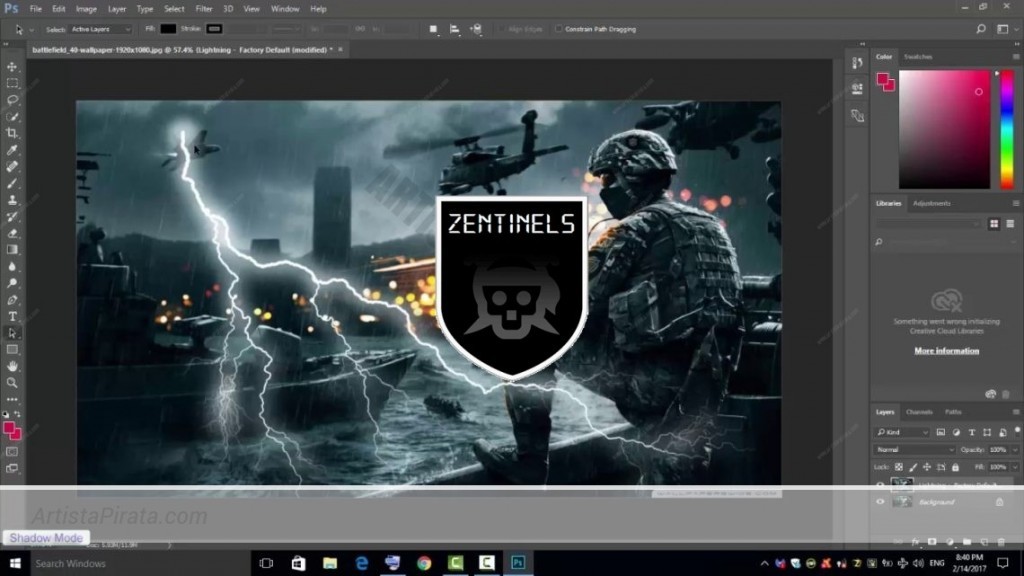Select the Zoom tool

coord(12,383)
